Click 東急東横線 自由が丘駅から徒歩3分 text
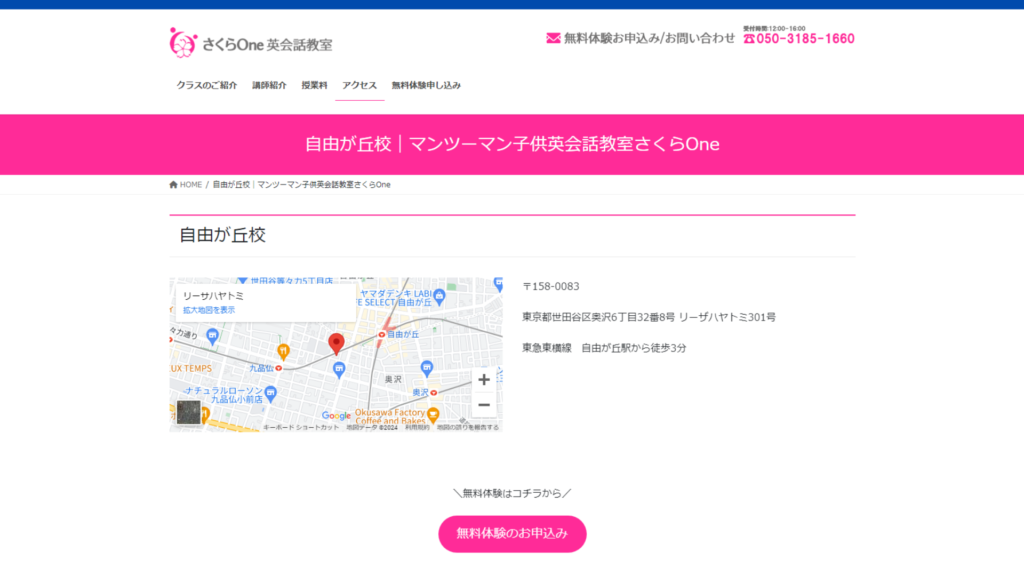Screen dimensions: 1024x576 604,348
